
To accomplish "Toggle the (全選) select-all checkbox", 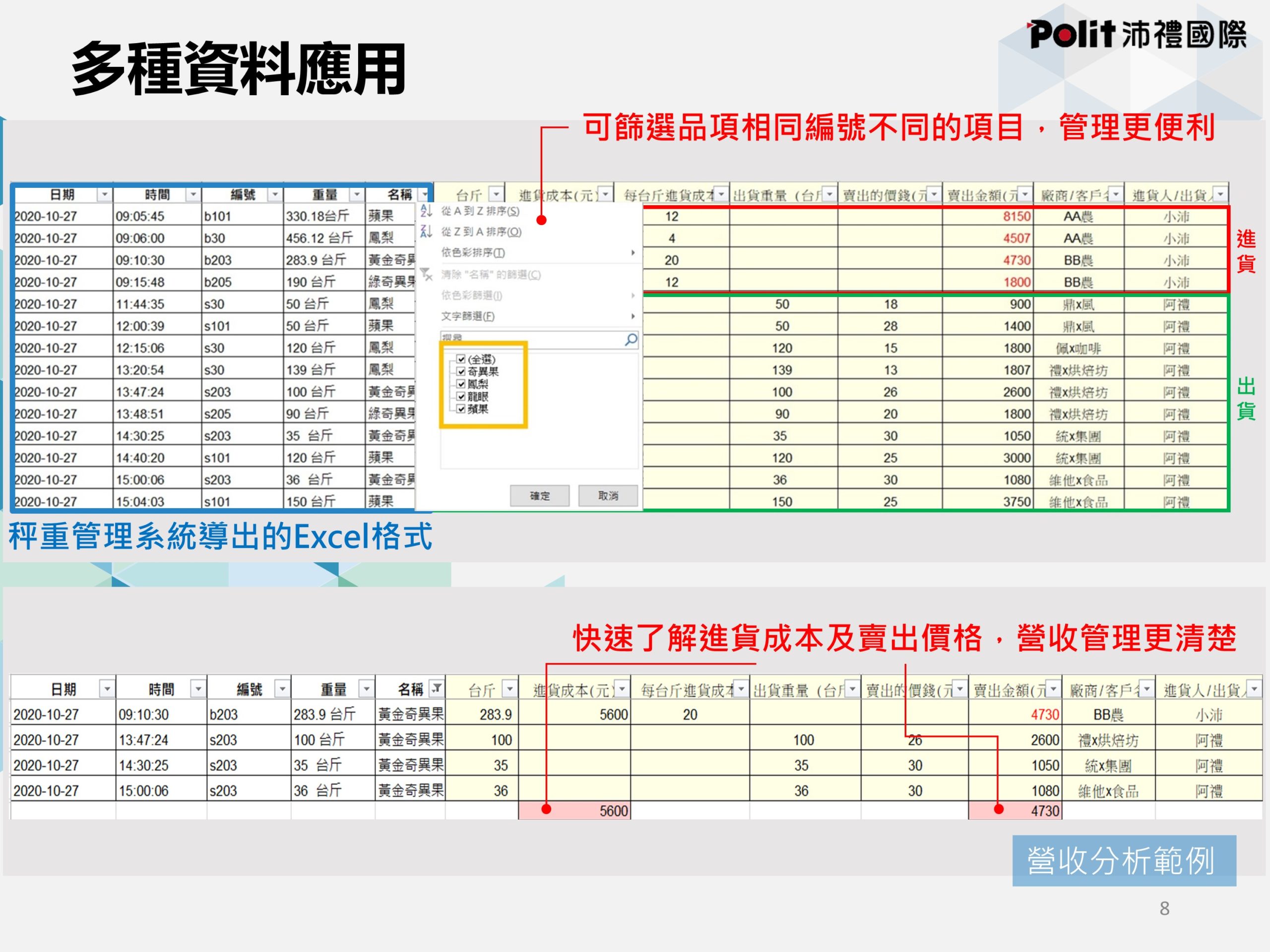I will coord(460,359).
